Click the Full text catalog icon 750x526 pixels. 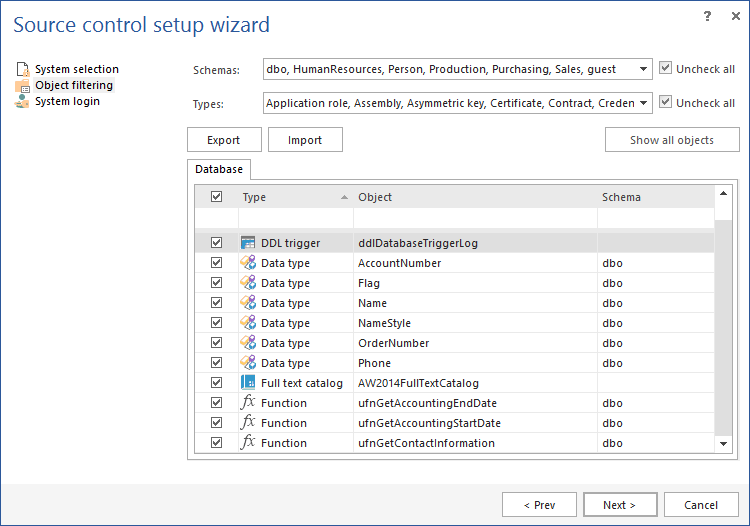tap(248, 383)
